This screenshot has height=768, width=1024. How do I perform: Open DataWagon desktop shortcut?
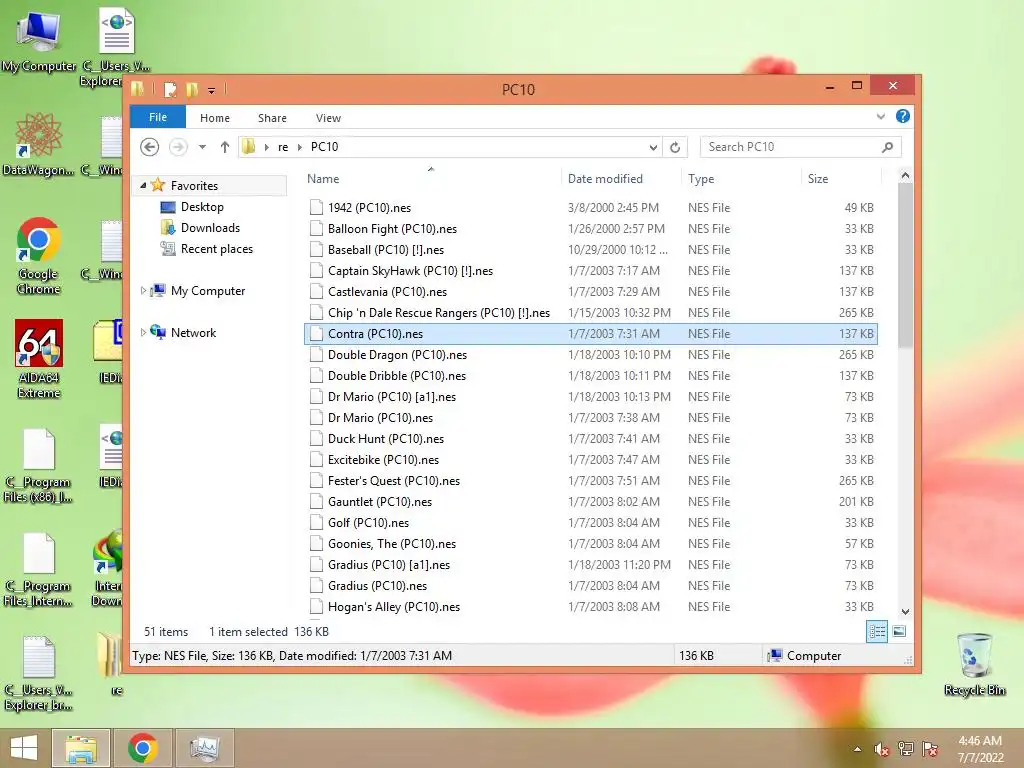(x=39, y=144)
